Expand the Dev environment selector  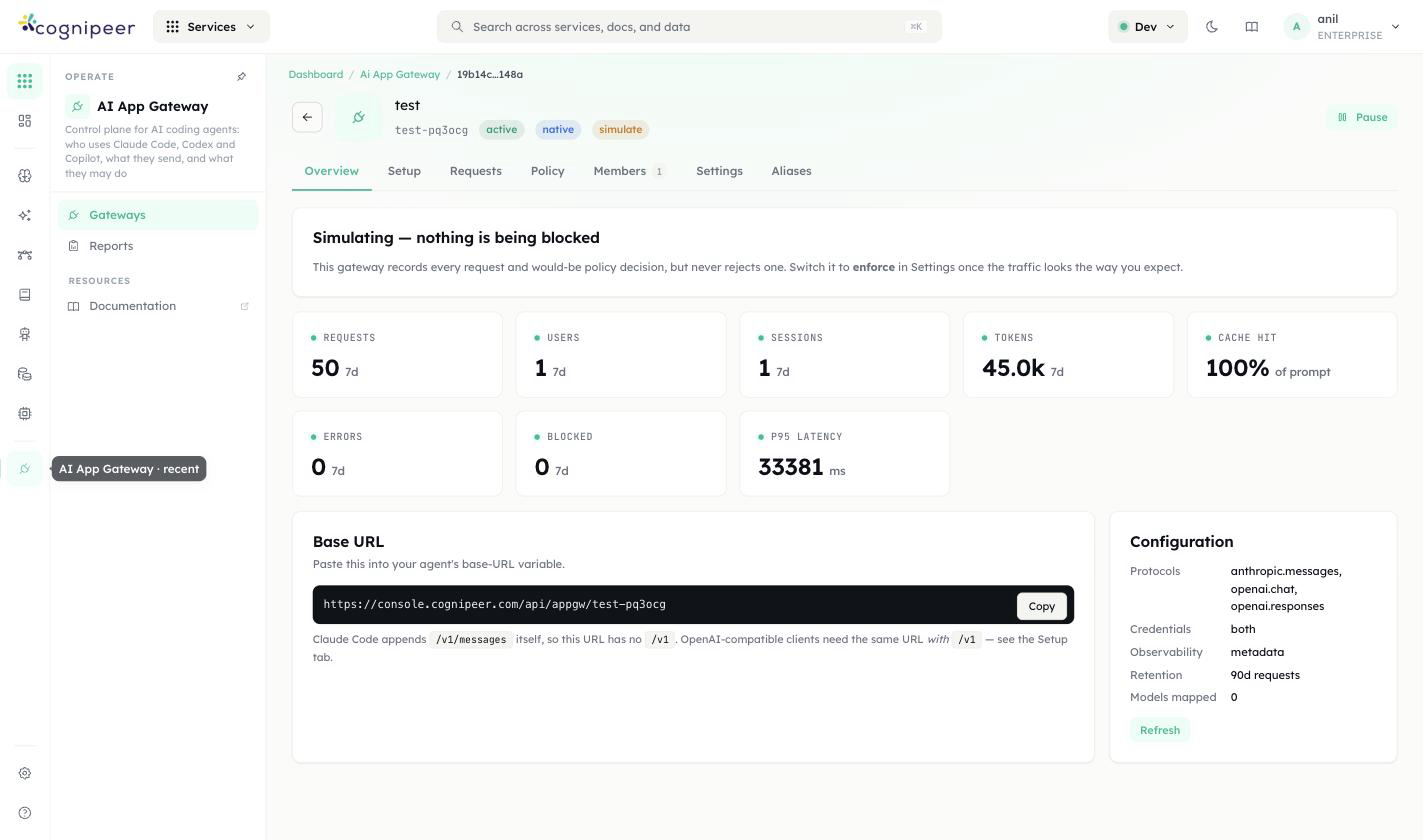coord(1147,27)
